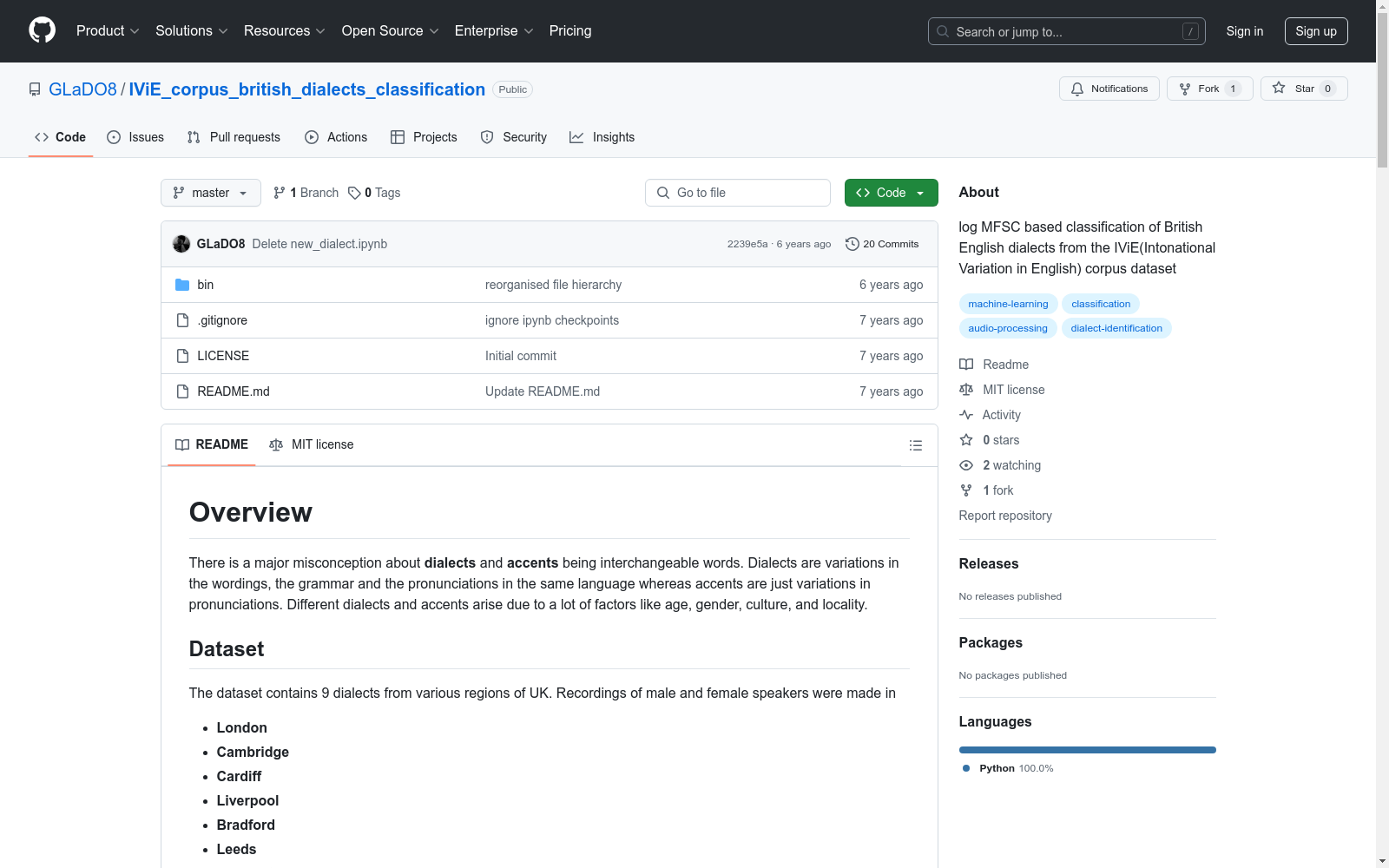
Task: Click the eye icon beside watching
Action: (x=966, y=465)
